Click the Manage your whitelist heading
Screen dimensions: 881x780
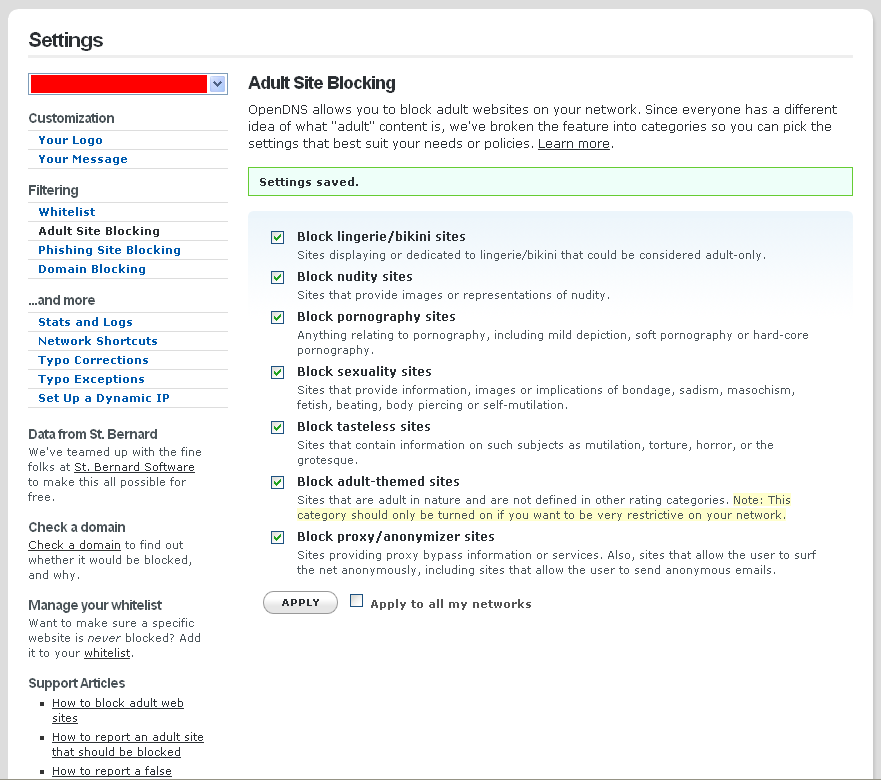pos(95,605)
